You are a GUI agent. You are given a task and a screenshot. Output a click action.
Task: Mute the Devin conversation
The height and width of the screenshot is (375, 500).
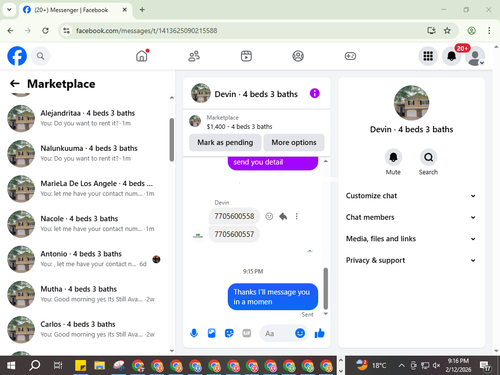coord(393,157)
